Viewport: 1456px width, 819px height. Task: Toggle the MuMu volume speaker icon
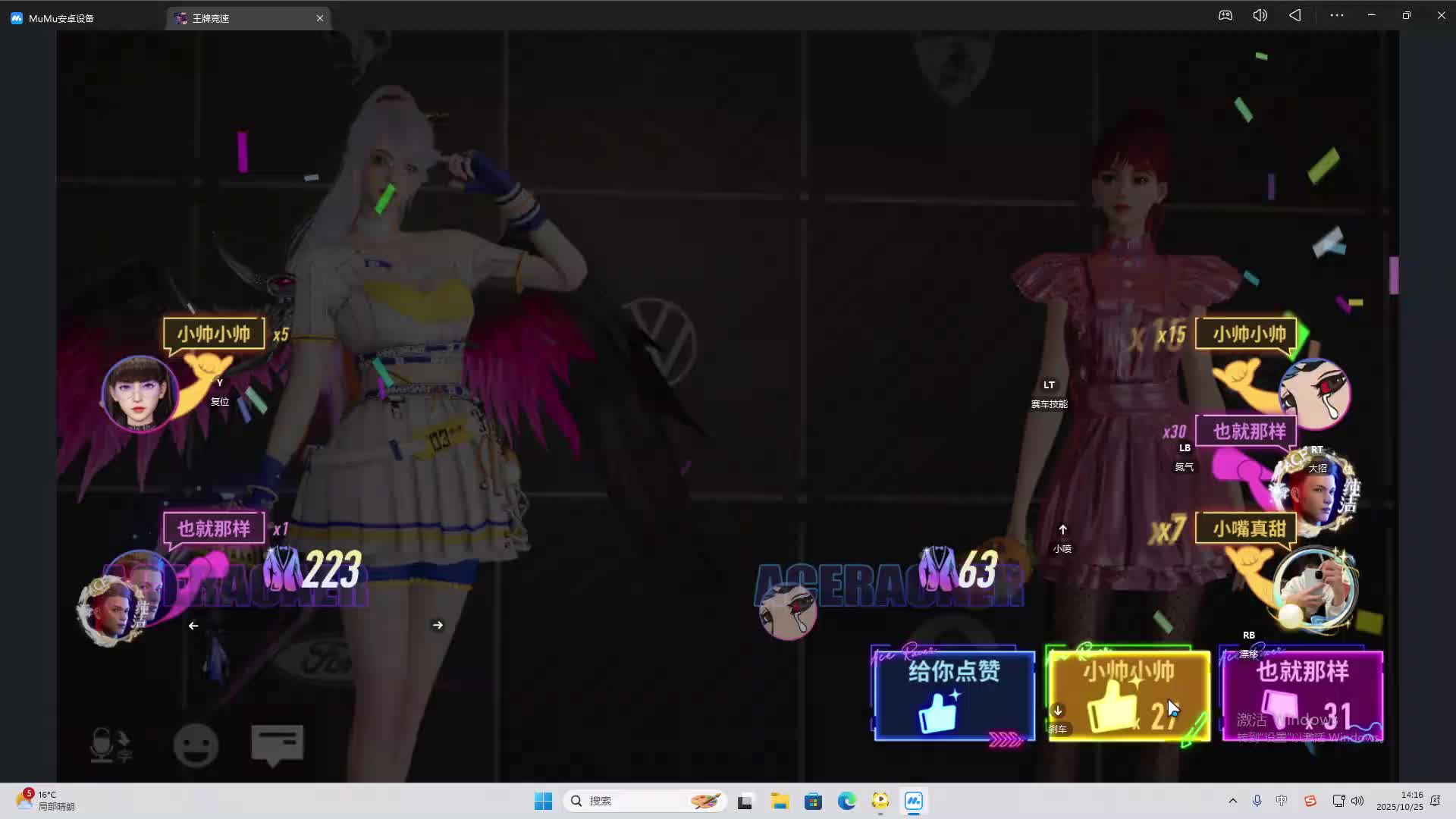(1260, 15)
